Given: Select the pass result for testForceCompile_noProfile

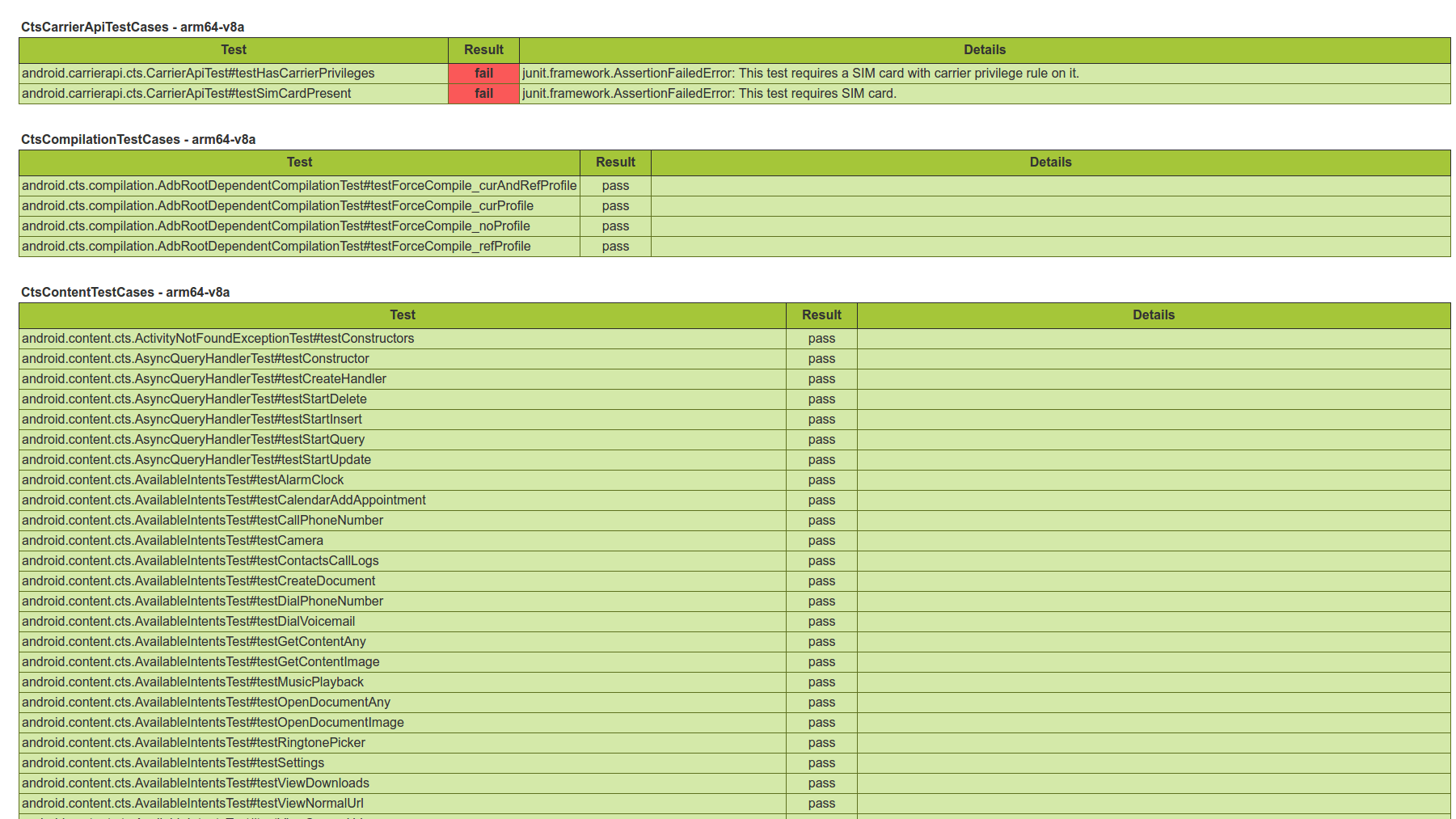Looking at the screenshot, I should pos(614,226).
